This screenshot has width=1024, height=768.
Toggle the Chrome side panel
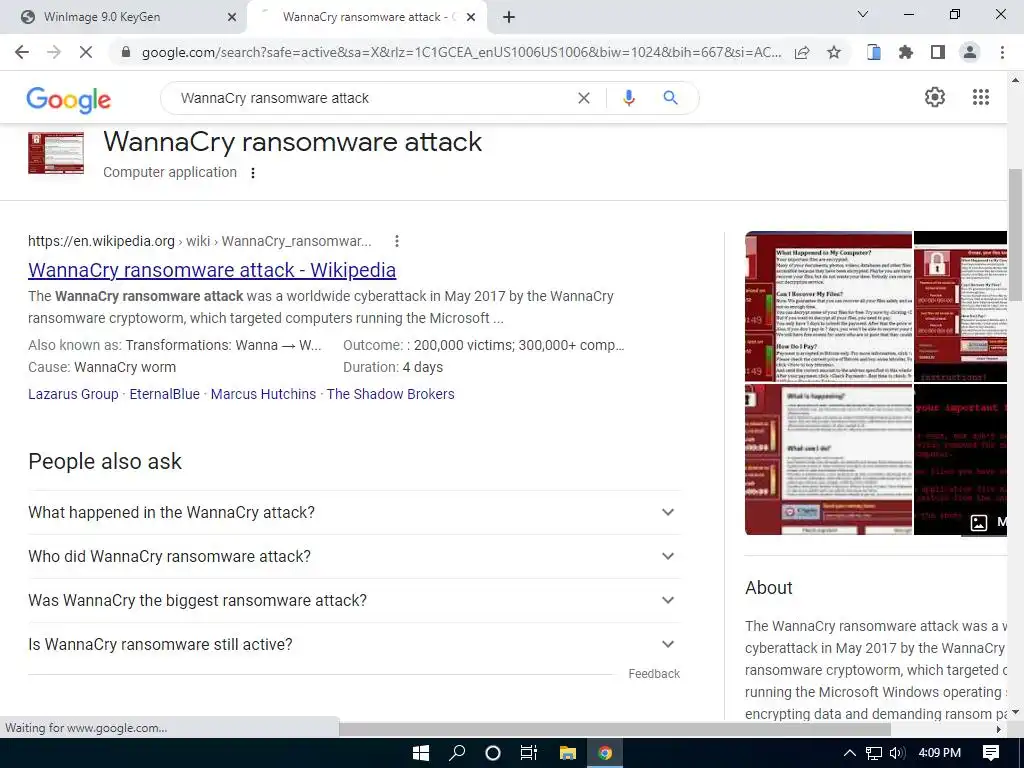click(x=938, y=52)
